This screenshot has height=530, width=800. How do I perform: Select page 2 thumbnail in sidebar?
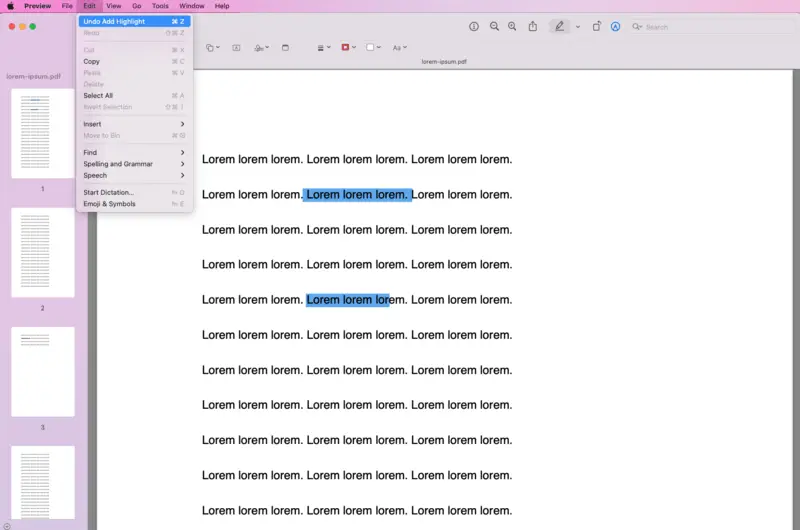pyautogui.click(x=43, y=253)
